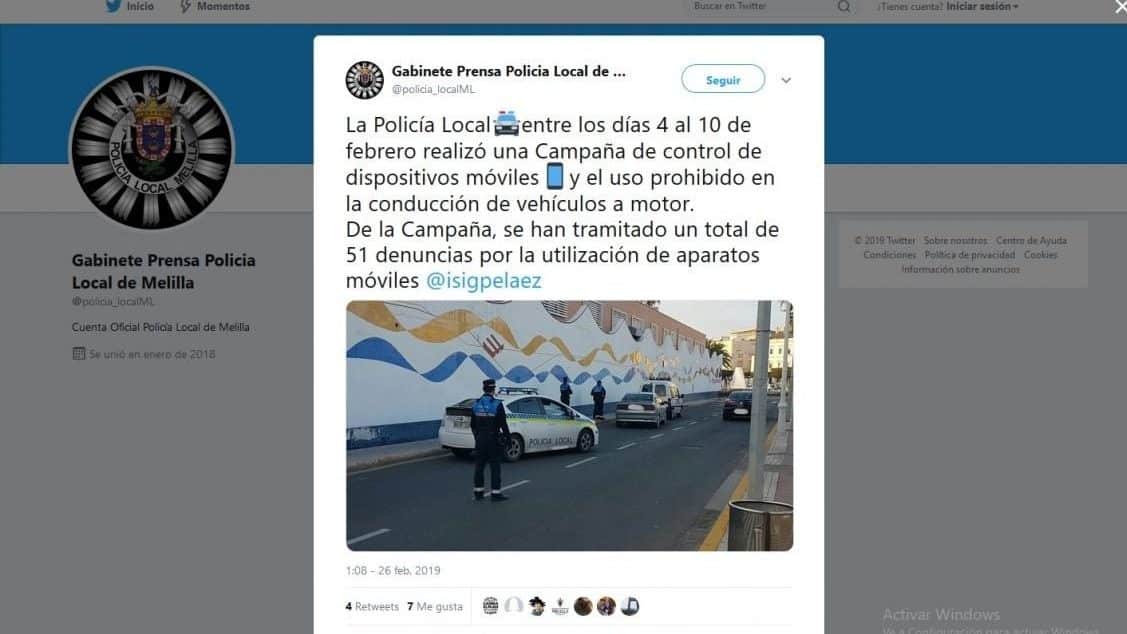Focus the Buscar en Twitter field
Screen dimensions: 1127x634
[x=760, y=6]
